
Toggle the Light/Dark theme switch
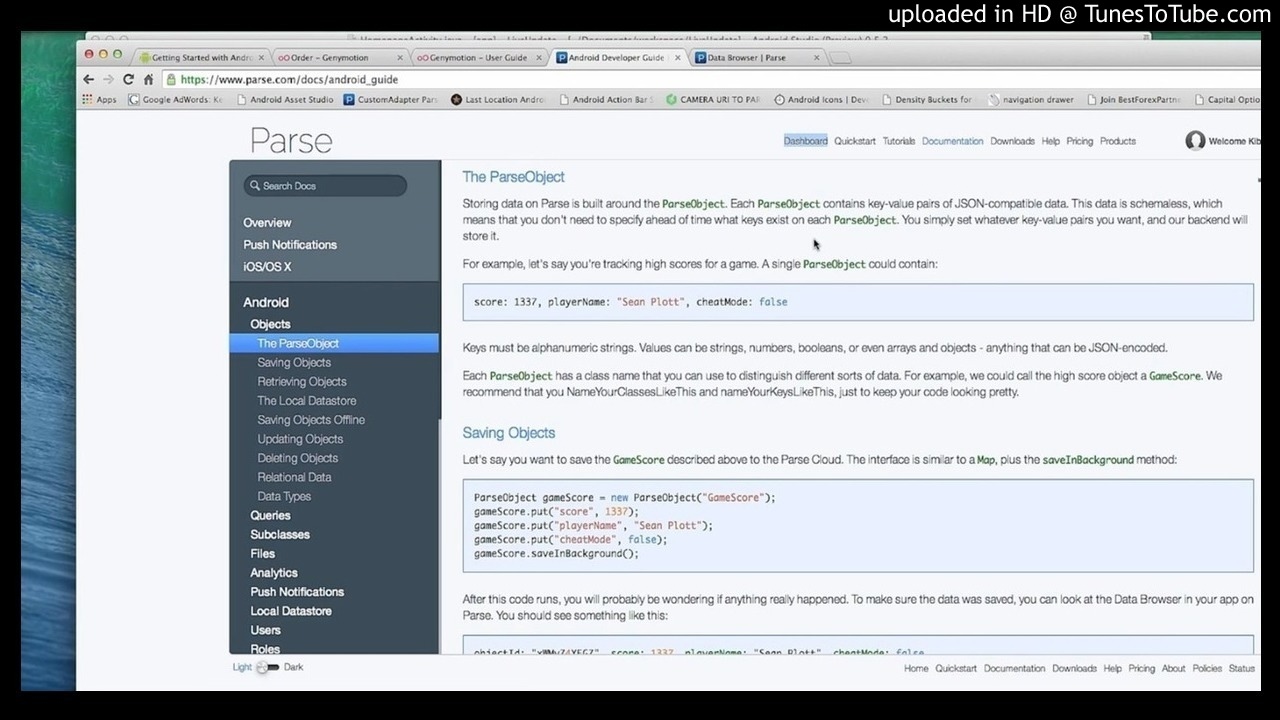tap(268, 667)
